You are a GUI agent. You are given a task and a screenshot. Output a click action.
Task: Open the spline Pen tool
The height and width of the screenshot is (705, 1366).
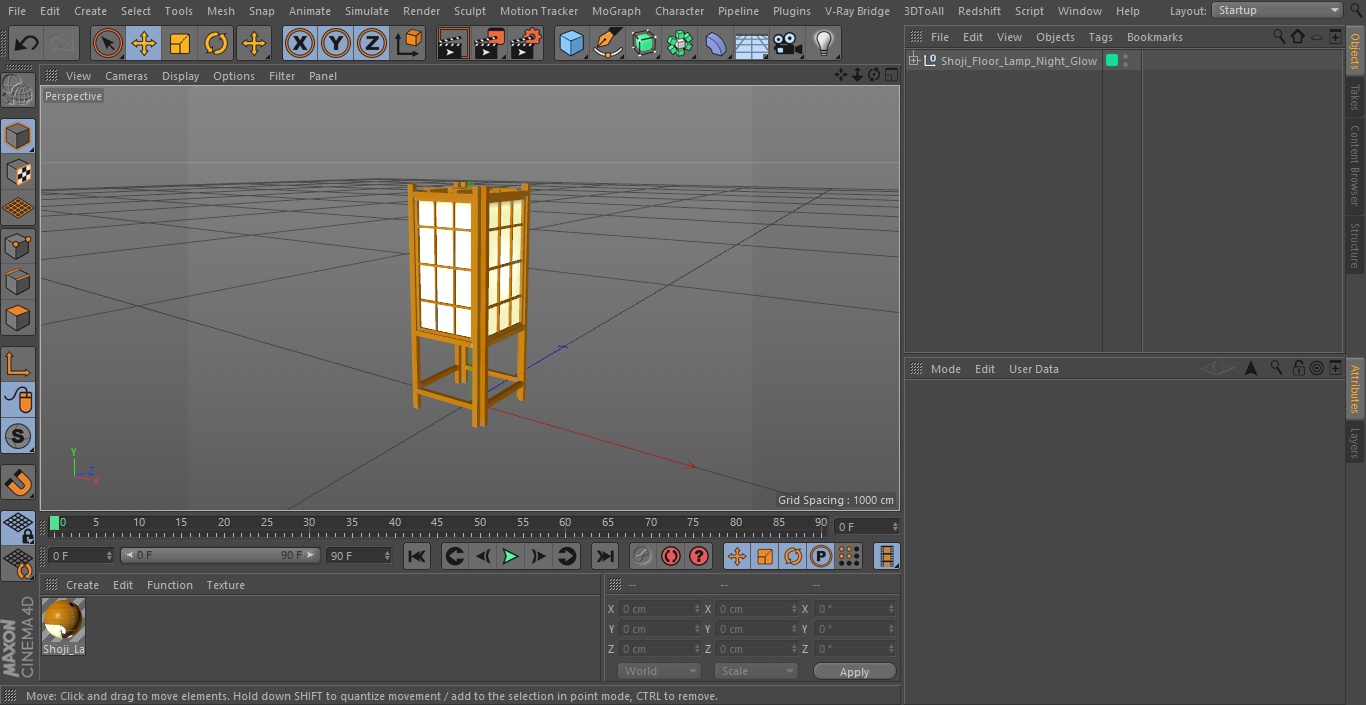click(607, 43)
